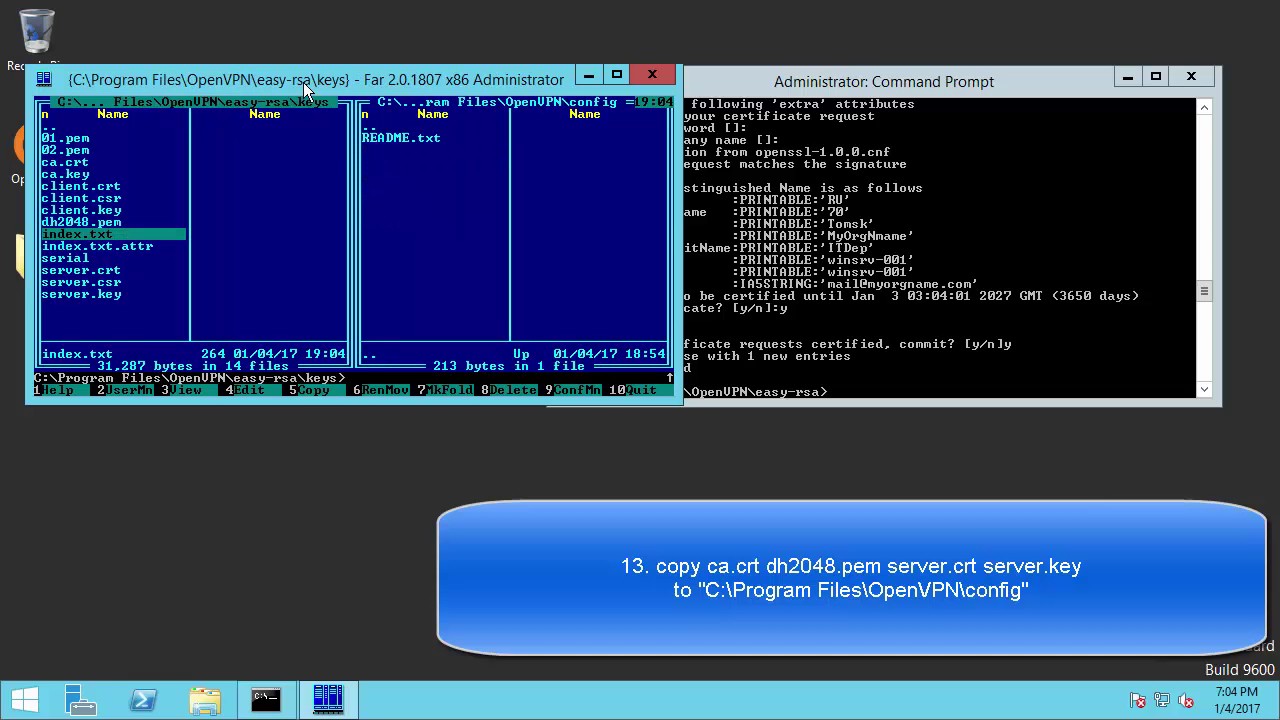1280x720 pixels.
Task: Maximize the Far Manager window
Action: pyautogui.click(x=617, y=75)
